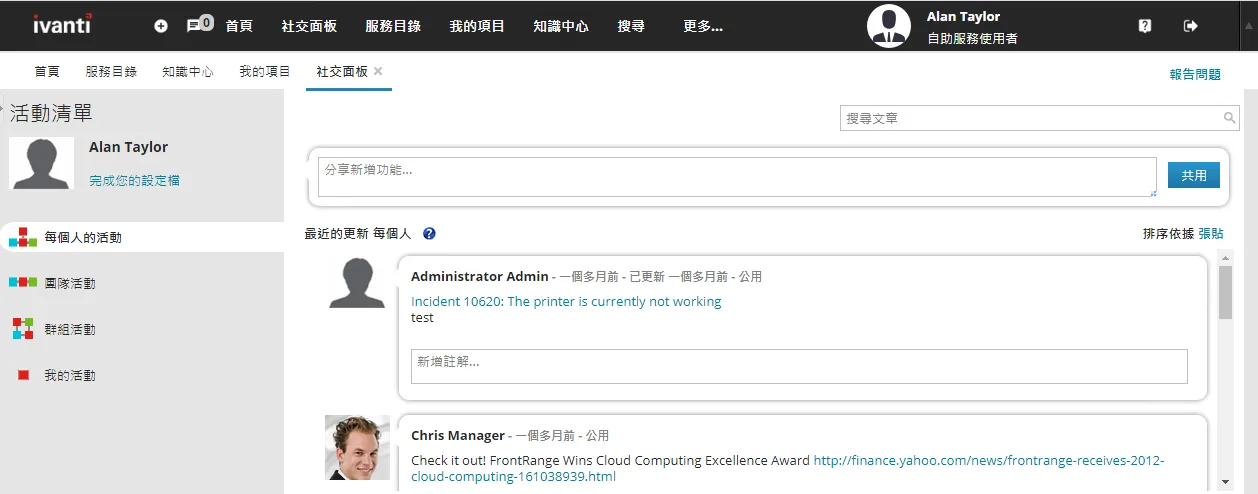The image size is (1258, 494).
Task: Open 我的項目 in the top navigation
Action: coord(477,26)
